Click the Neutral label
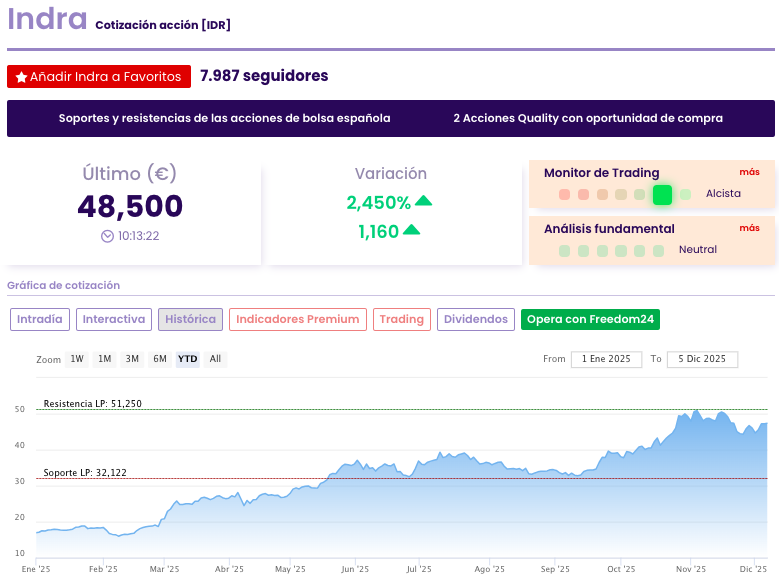This screenshot has width=779, height=586. pos(698,250)
